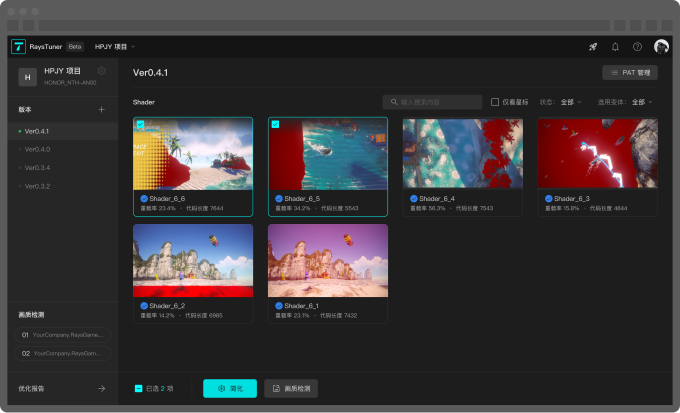Open the rocket launch icon

tap(593, 47)
